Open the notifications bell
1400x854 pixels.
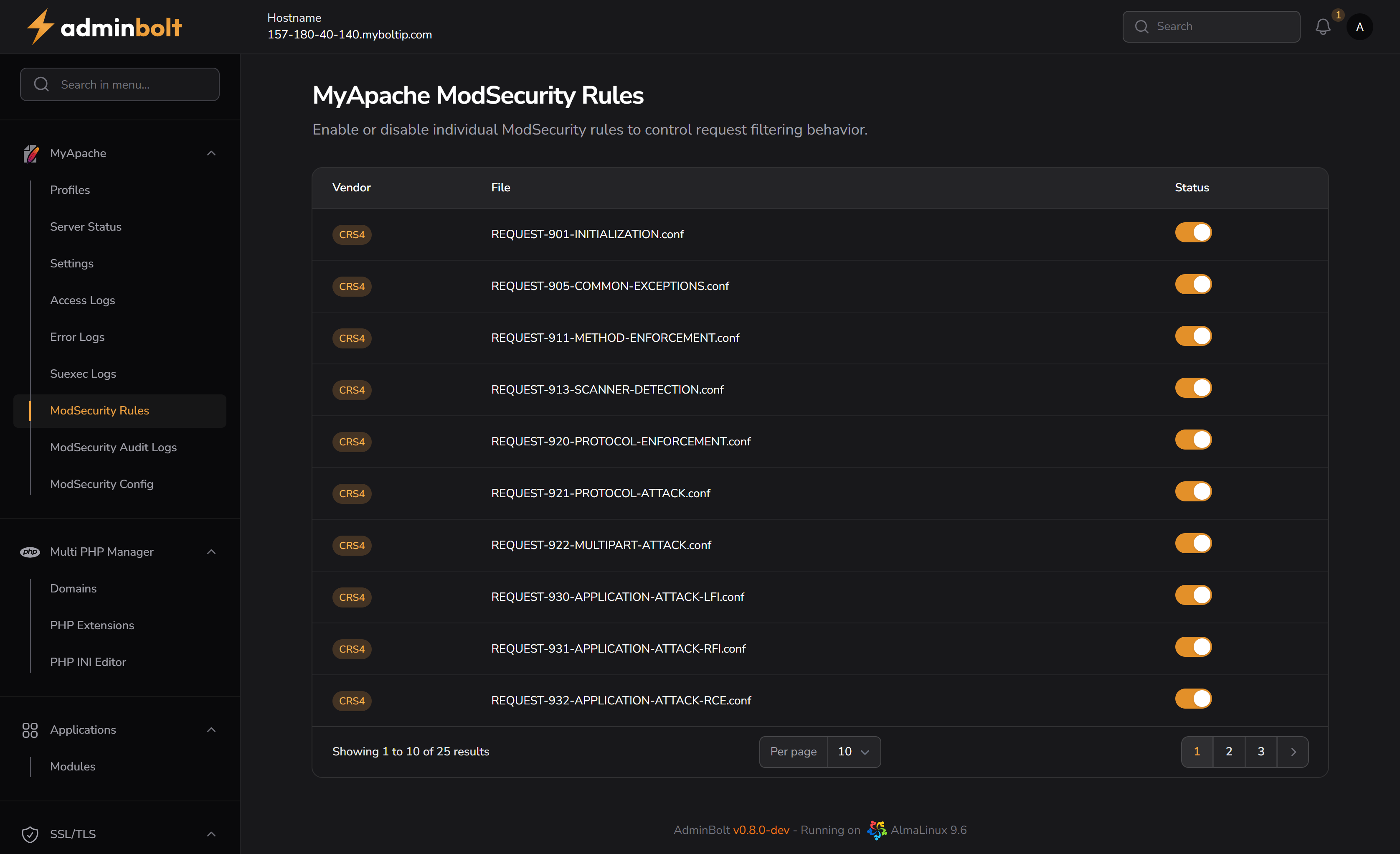coord(1323,26)
